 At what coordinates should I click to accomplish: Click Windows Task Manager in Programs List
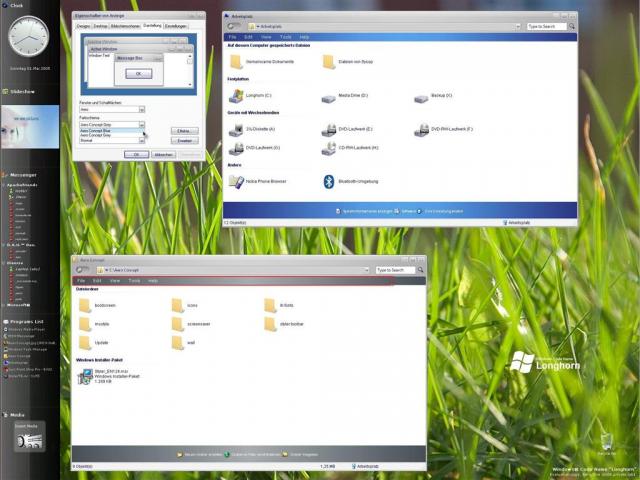25,349
